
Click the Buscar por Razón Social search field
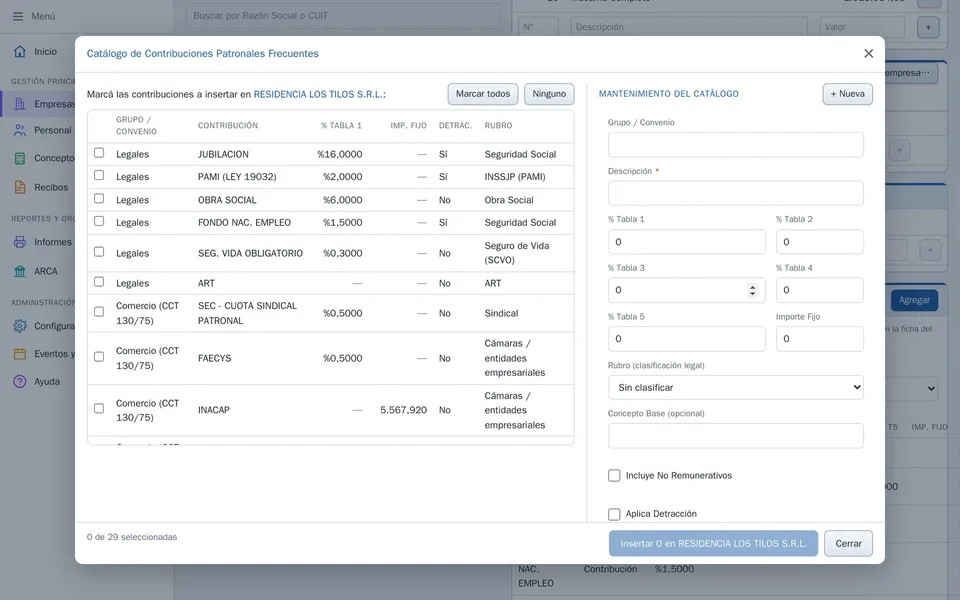coord(343,16)
